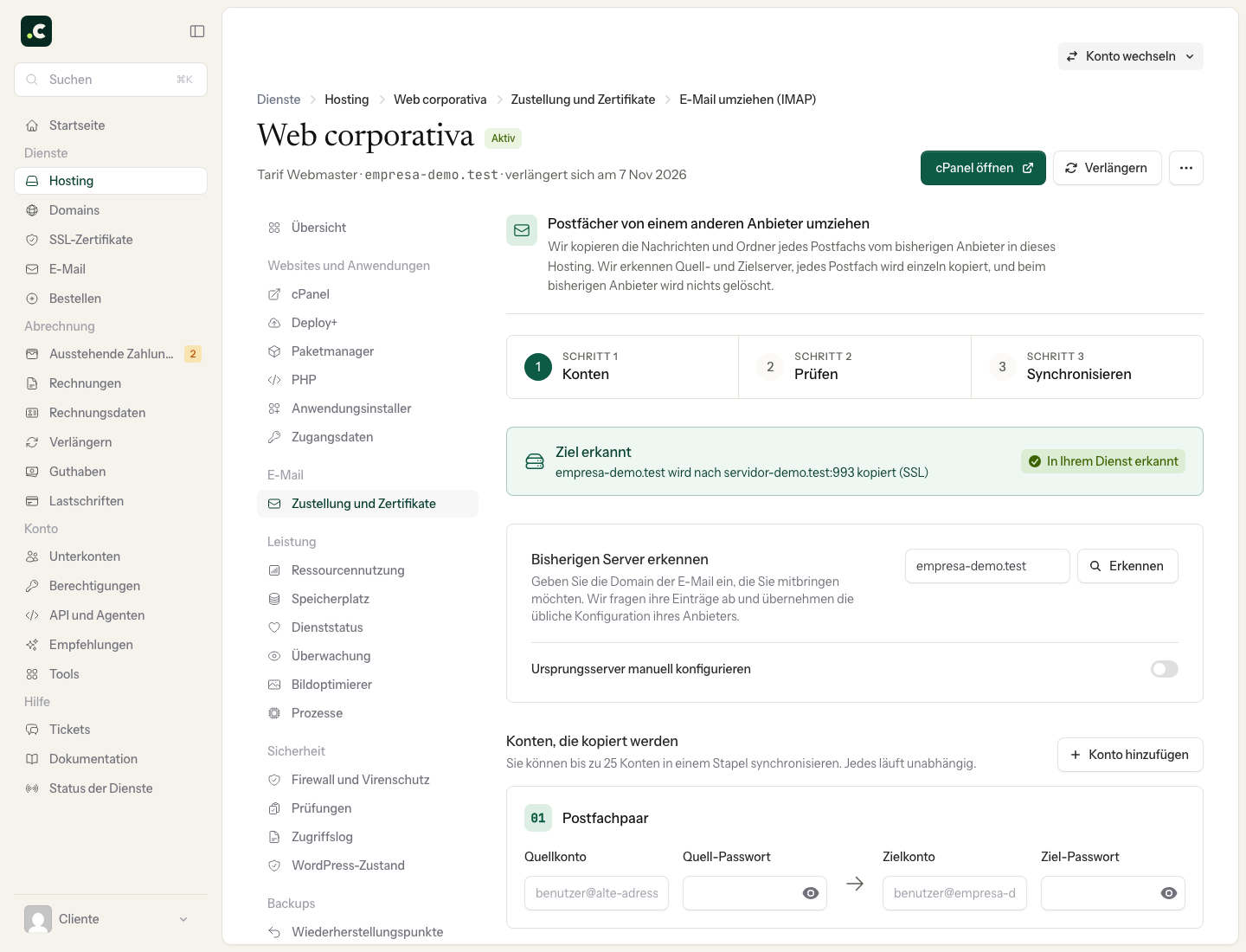Click the Dienststatus heart icon
Screen dimensions: 1246x952
click(x=274, y=627)
